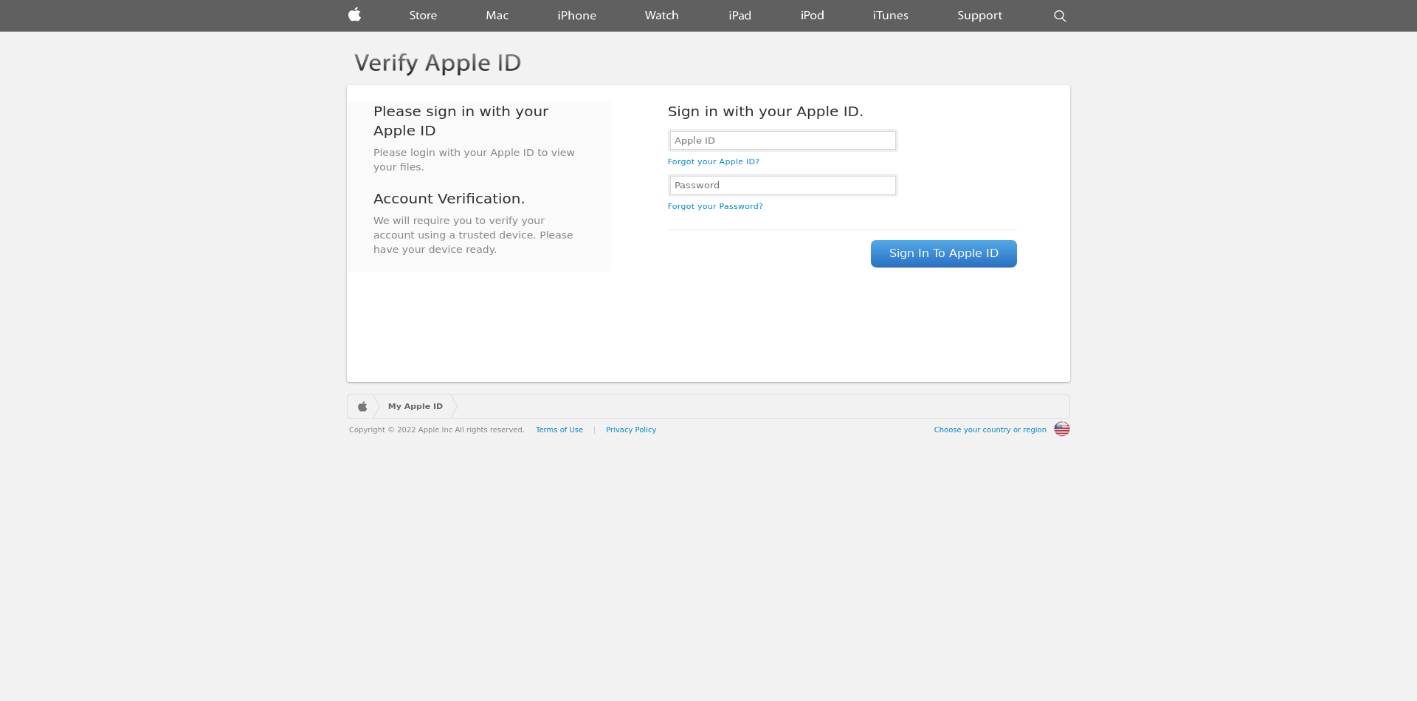Open the iPhone section from the navbar
1417x701 pixels.
click(576, 15)
